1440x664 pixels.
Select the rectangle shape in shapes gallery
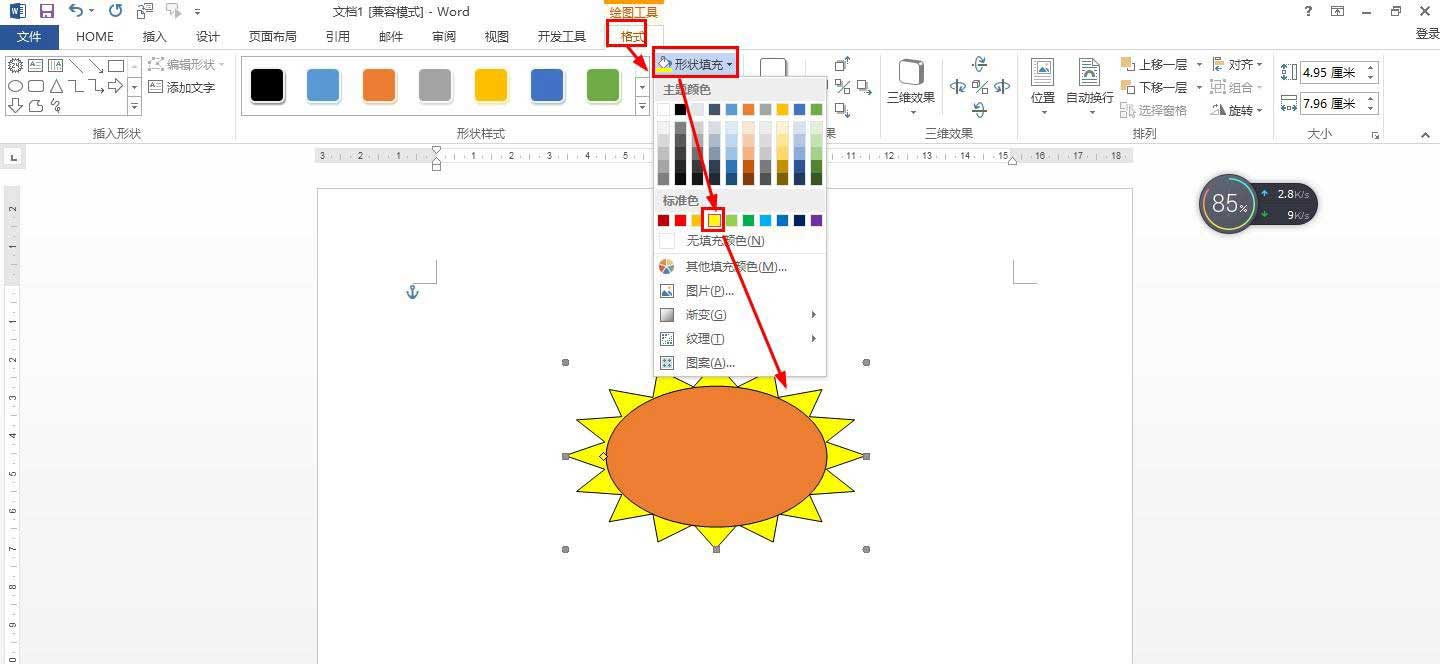click(x=115, y=66)
